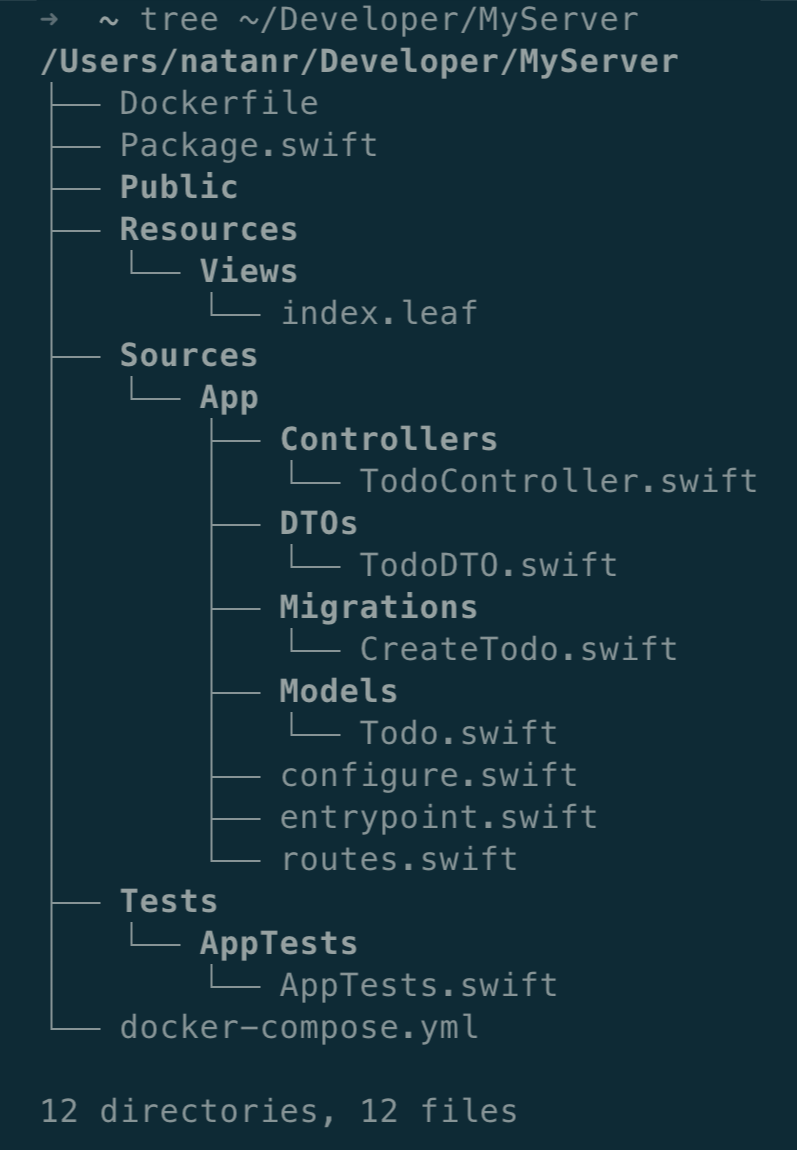This screenshot has width=797, height=1150.
Task: Click the Models folder name
Action: point(338,691)
